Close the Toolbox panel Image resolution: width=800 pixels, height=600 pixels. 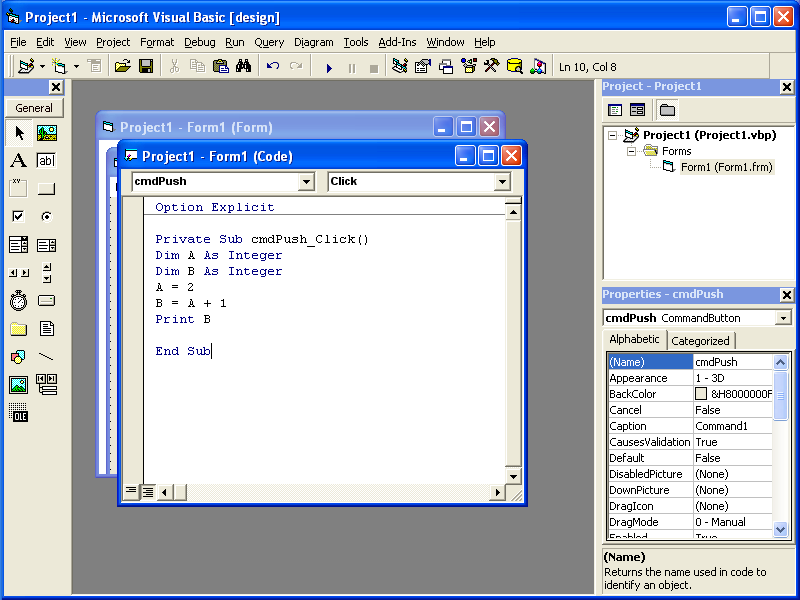(x=56, y=87)
